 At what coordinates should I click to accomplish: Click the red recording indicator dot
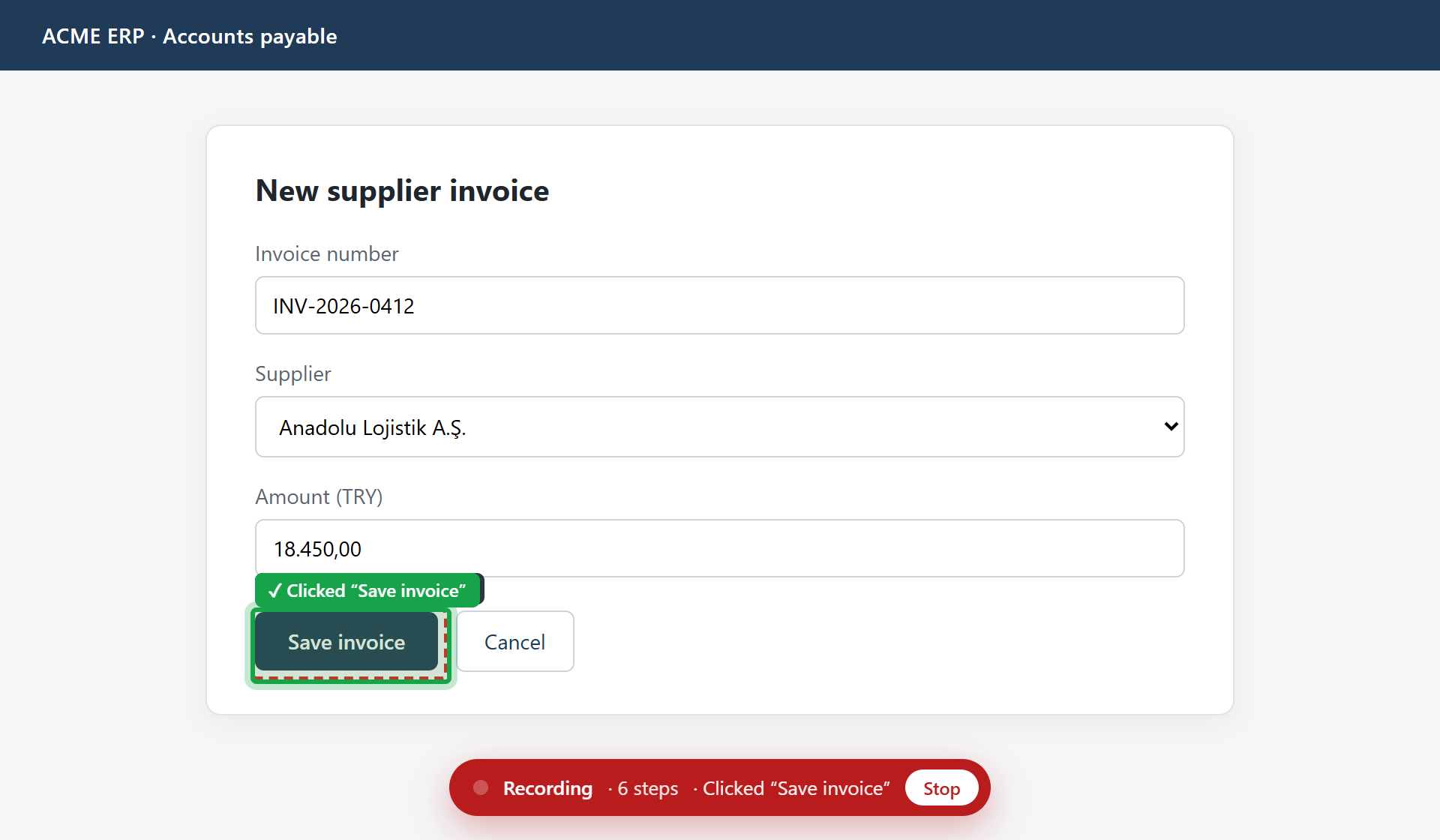pos(481,787)
